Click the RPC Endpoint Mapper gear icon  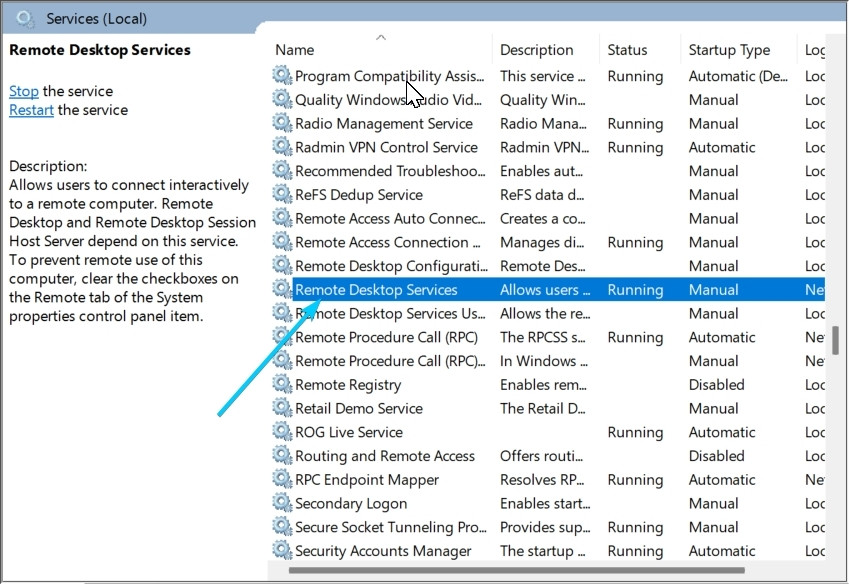point(282,480)
